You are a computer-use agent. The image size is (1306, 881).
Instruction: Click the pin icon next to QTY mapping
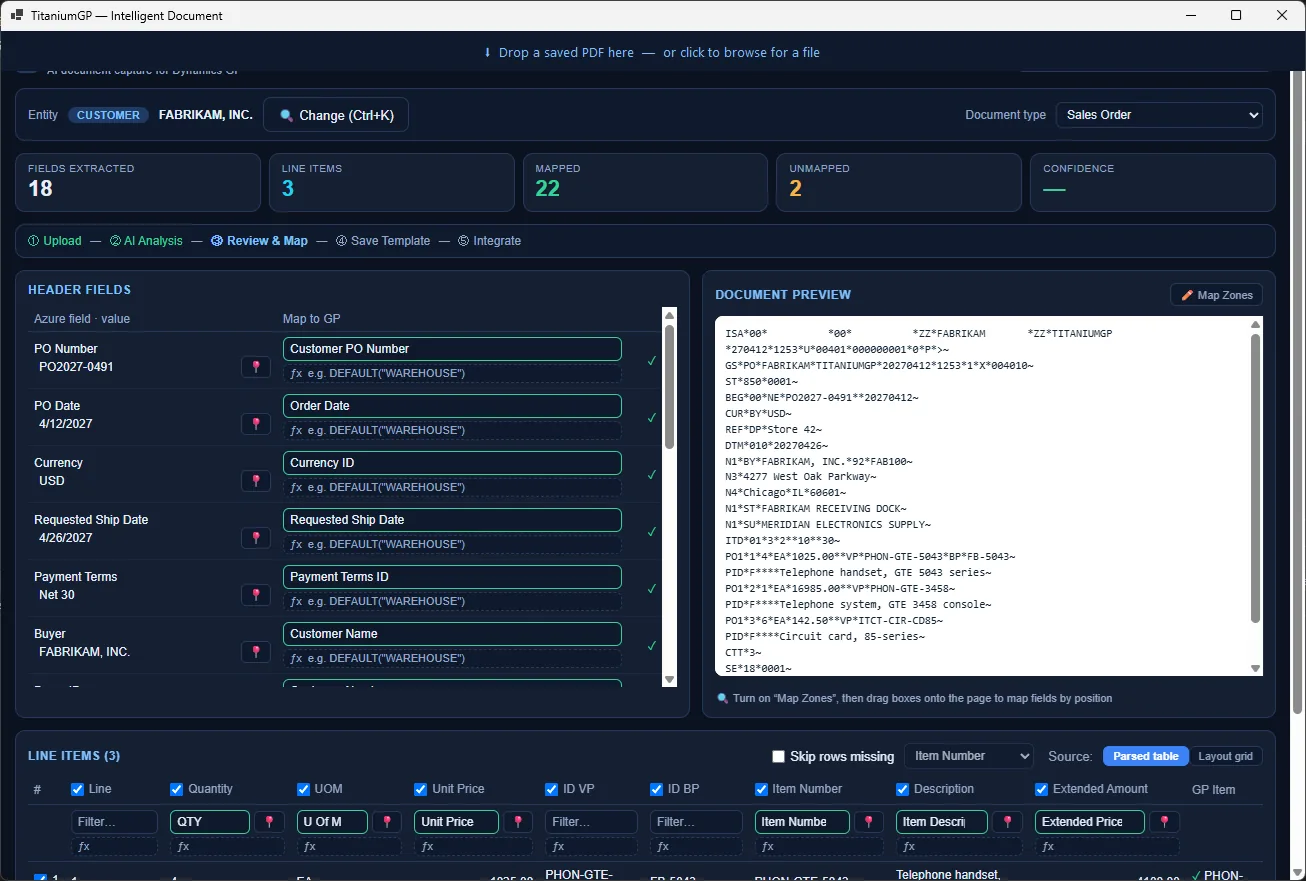[x=269, y=822]
